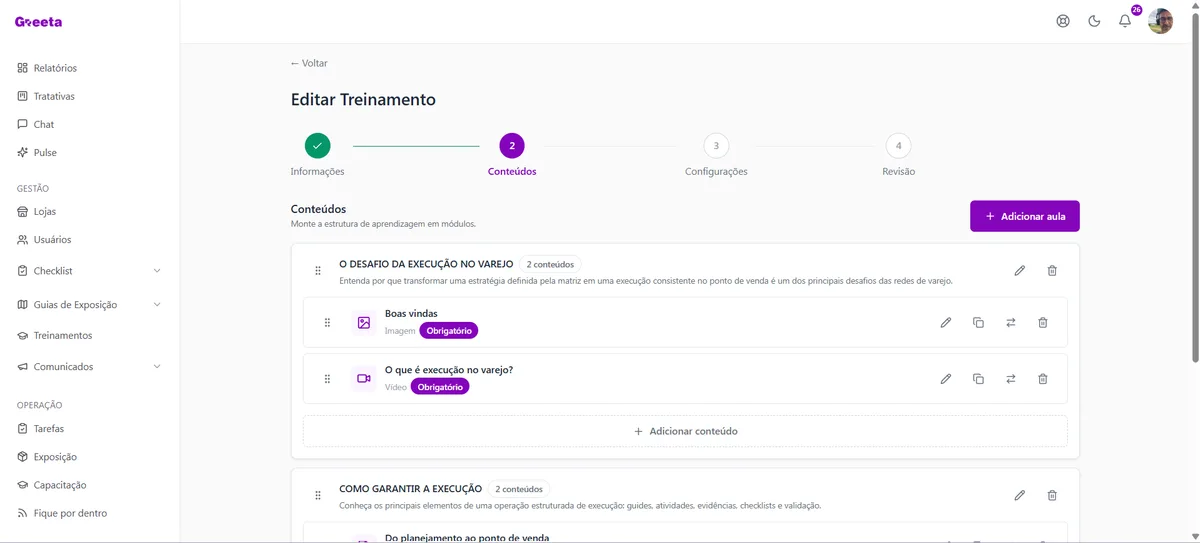Click the image type icon of Boas vindas
1200x543 pixels.
[x=364, y=323]
